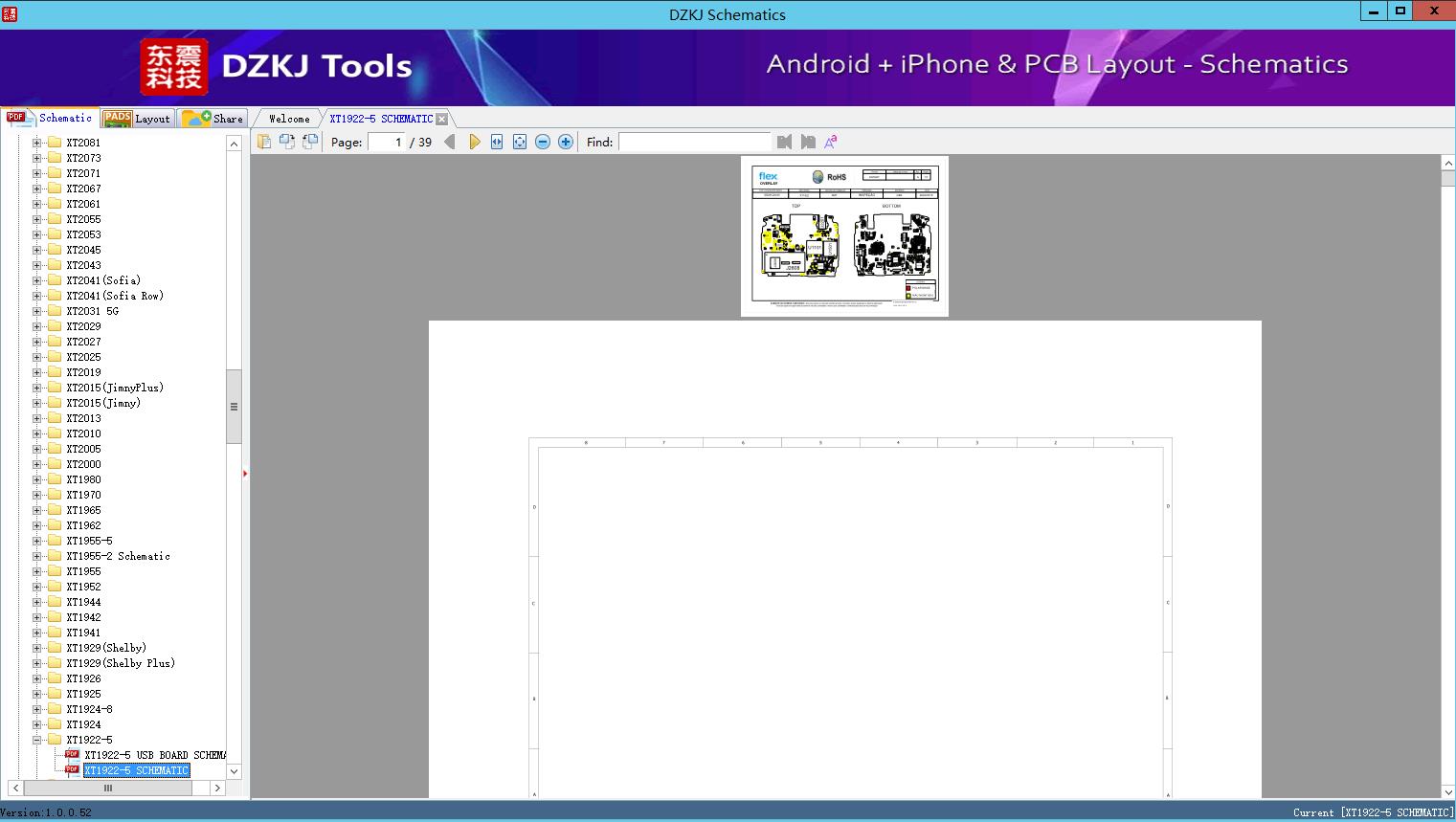Open XT1922-5 USB BOARD SCHEMATIC file
The height and width of the screenshot is (822, 1456).
coord(155,755)
